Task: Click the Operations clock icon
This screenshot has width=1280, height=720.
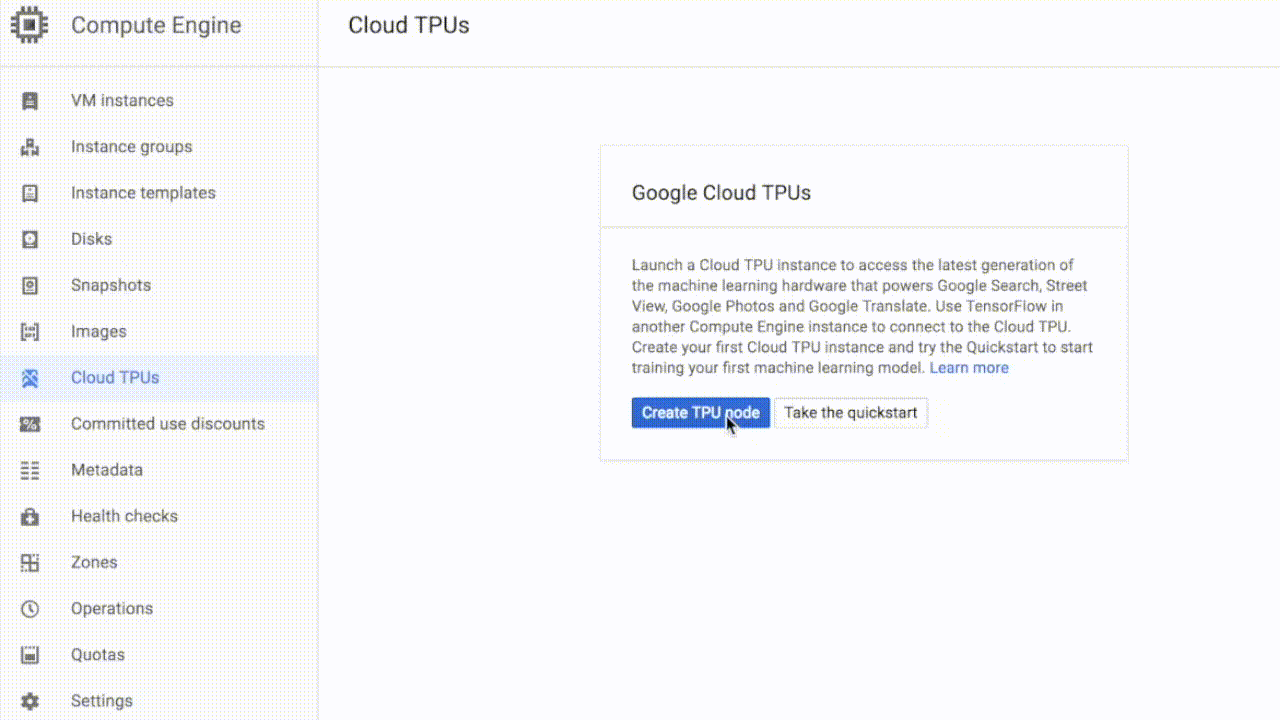Action: [x=30, y=608]
